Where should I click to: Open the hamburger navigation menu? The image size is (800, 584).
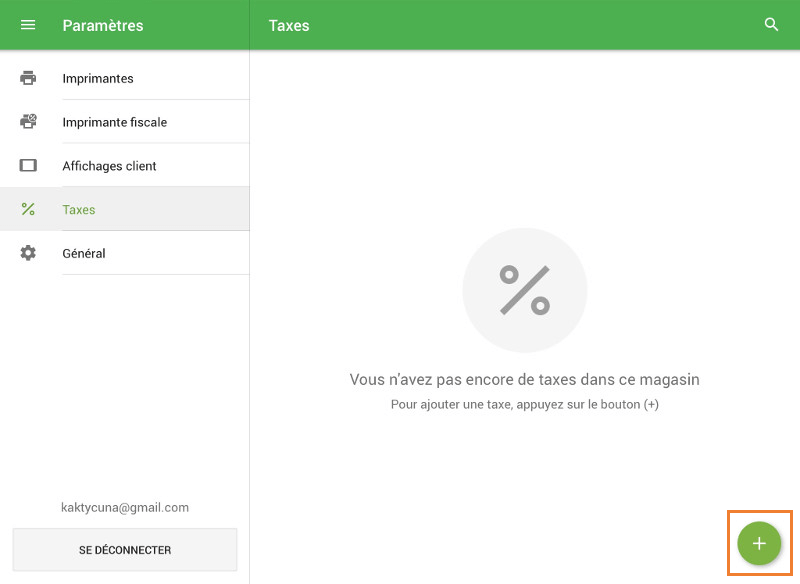click(28, 25)
